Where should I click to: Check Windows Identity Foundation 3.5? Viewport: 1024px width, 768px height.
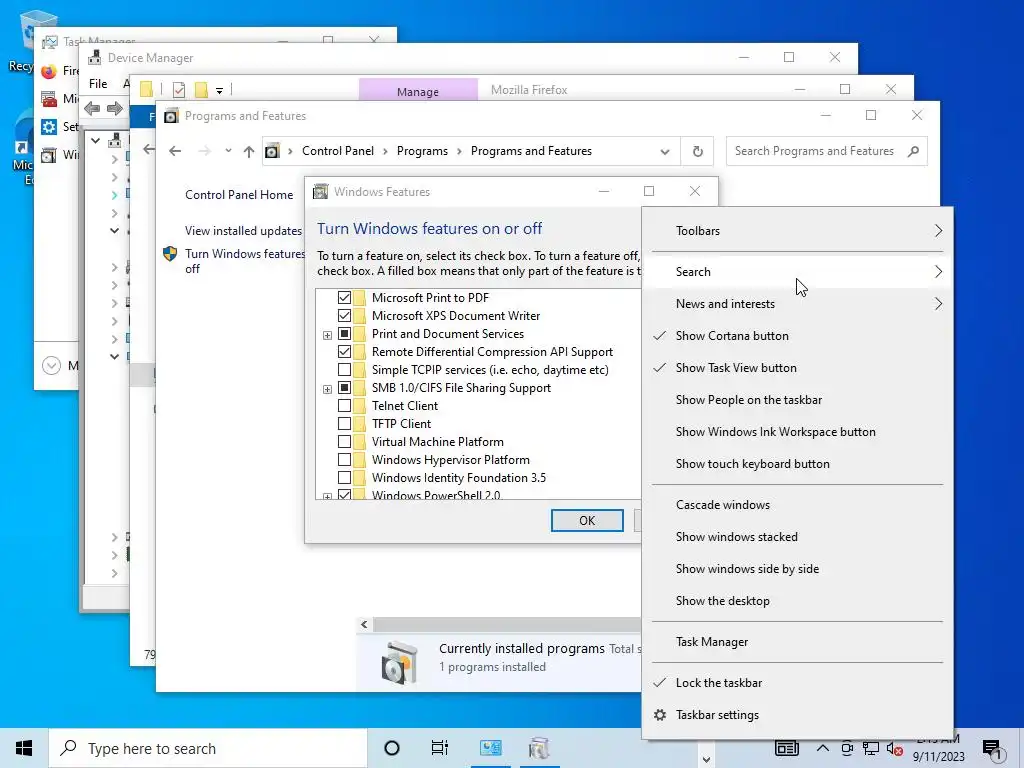(x=344, y=478)
